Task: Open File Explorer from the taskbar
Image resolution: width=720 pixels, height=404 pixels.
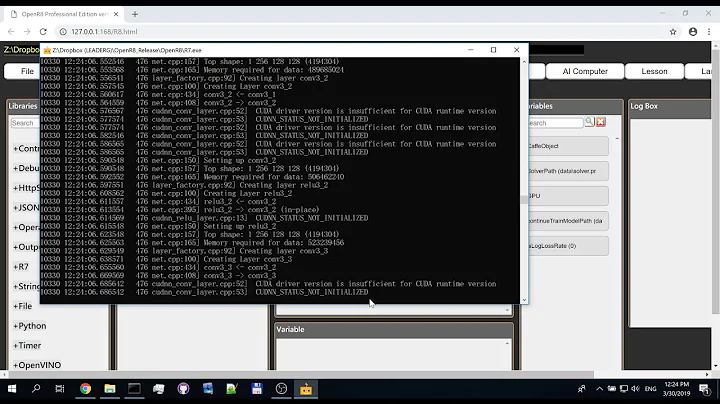Action: click(110, 389)
